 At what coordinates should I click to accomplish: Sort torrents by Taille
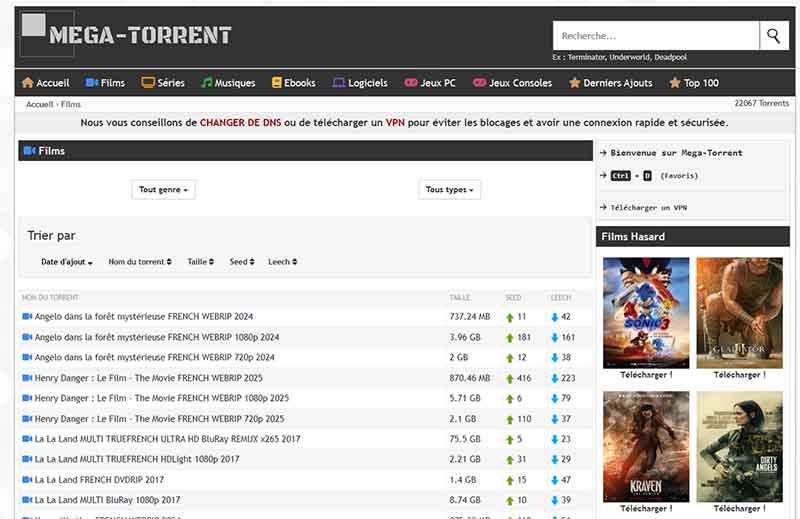[201, 262]
